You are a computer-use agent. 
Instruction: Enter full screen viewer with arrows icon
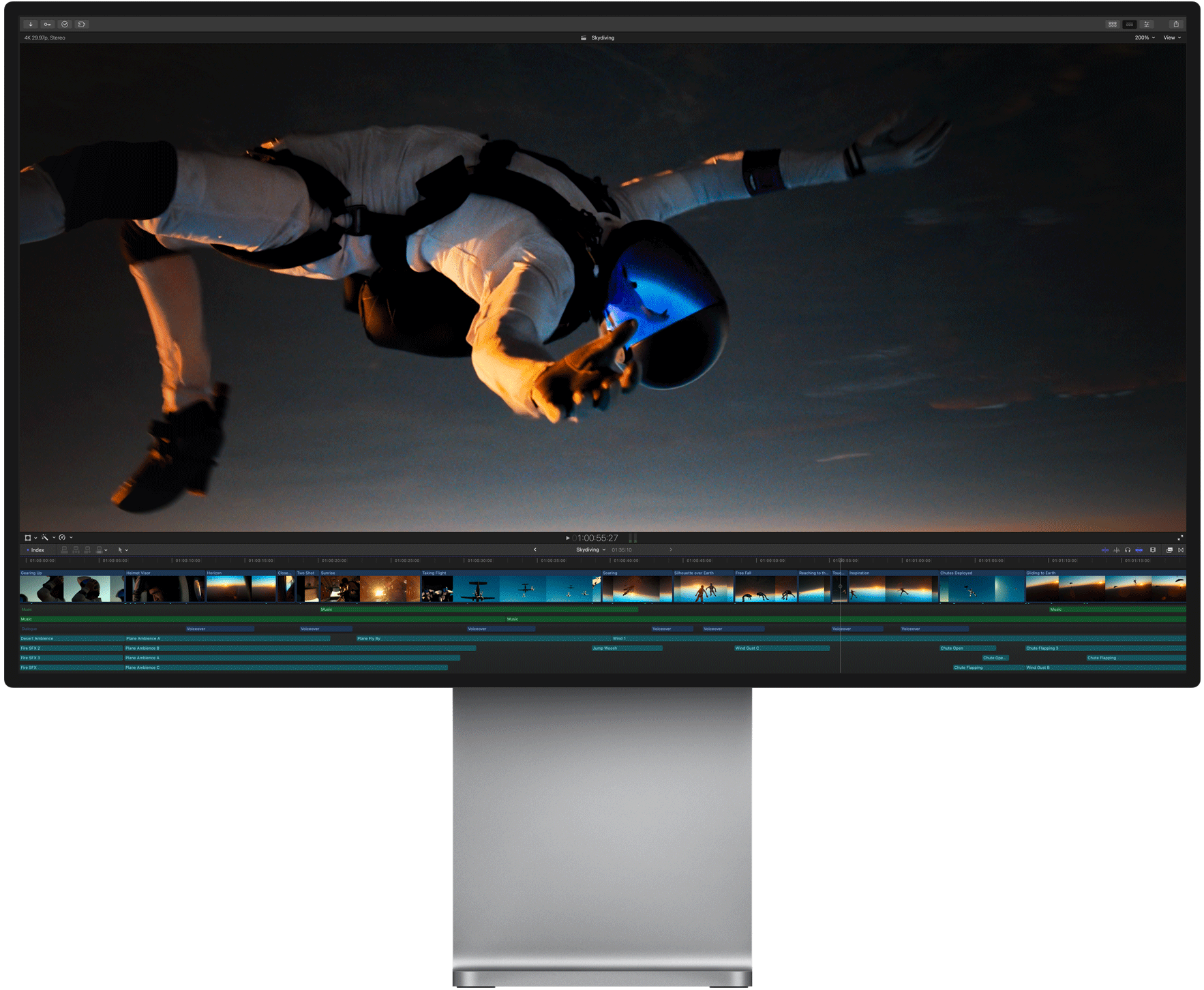point(1180,538)
